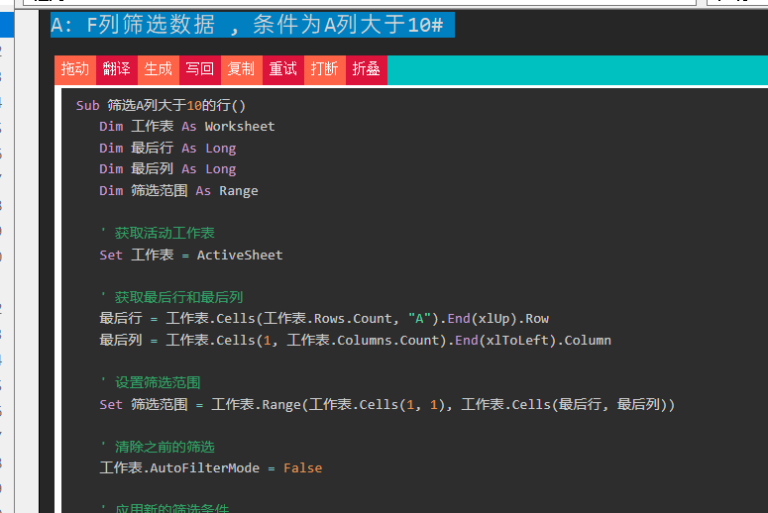
Task: Retry using the 重试 button
Action: [283, 69]
